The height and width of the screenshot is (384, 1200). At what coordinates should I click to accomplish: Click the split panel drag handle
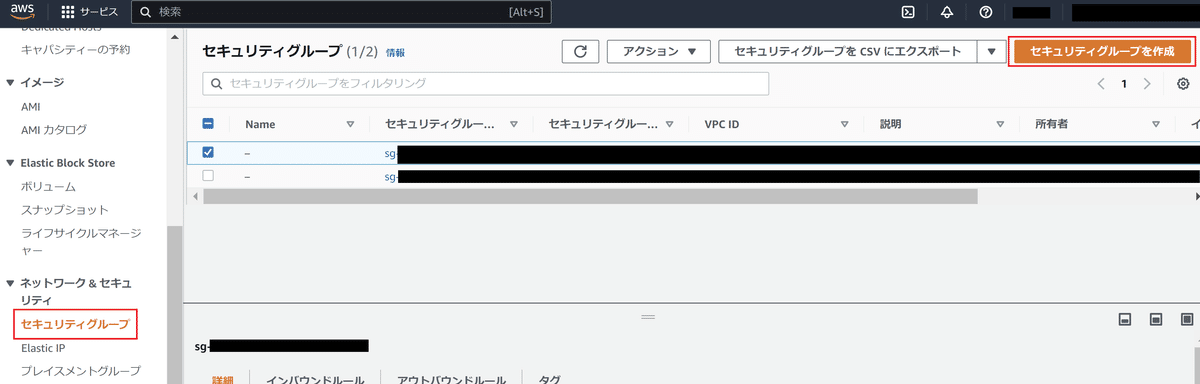point(647,317)
